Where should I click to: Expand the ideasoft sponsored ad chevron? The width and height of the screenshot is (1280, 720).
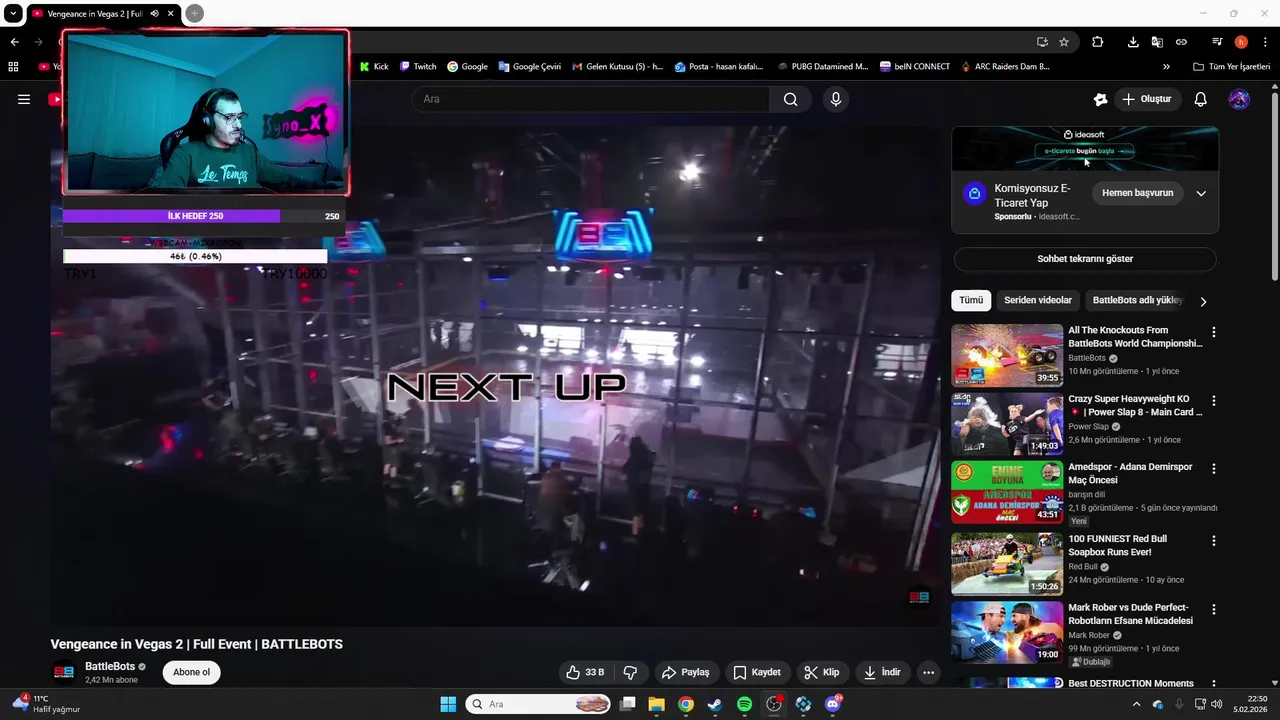(x=1201, y=193)
